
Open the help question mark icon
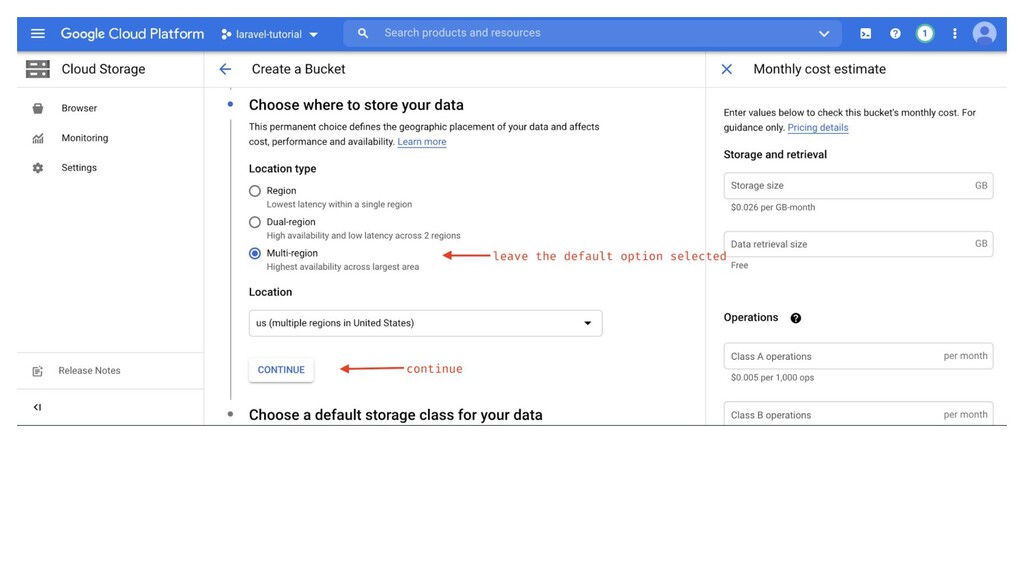[895, 33]
